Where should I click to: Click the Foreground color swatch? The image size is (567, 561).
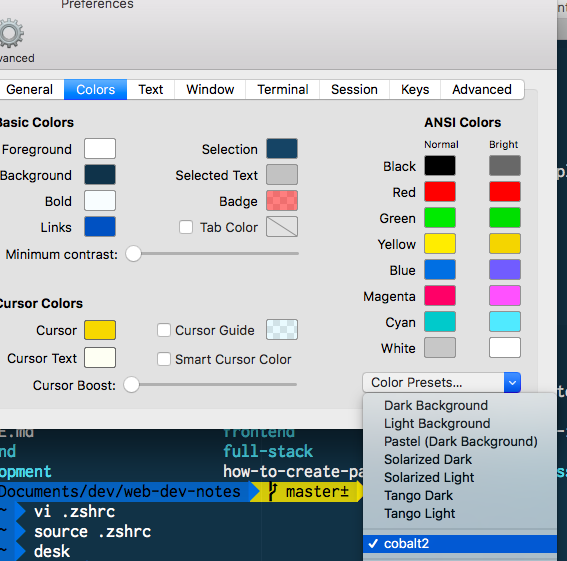[100, 148]
